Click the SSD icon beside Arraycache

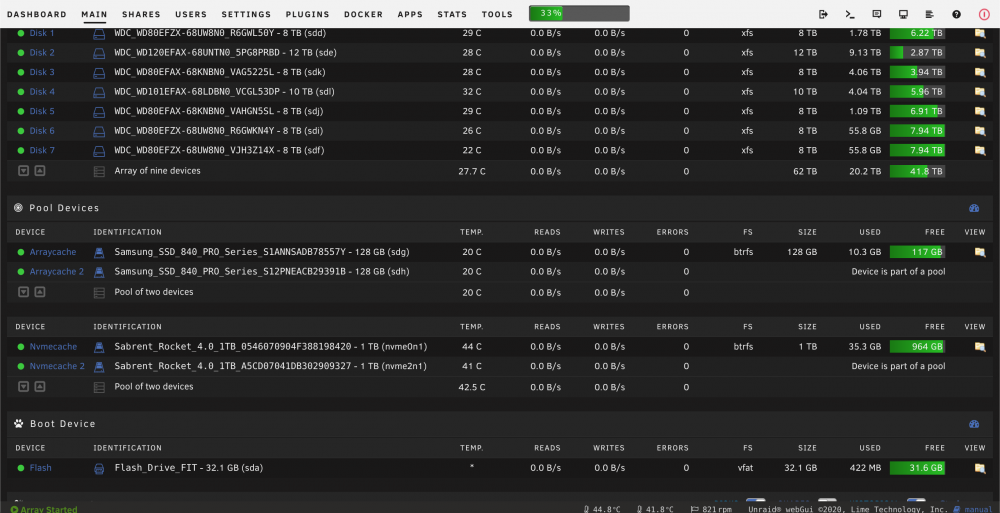99,253
